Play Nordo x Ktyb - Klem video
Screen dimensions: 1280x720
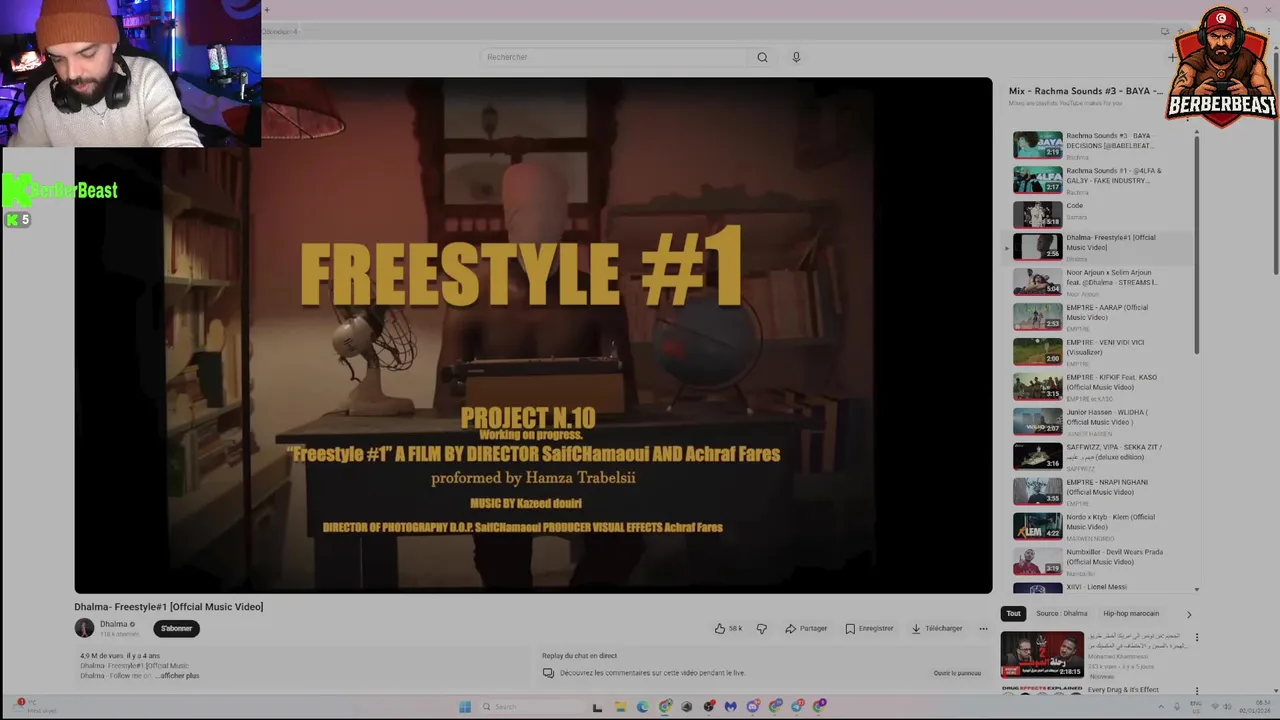click(1100, 527)
